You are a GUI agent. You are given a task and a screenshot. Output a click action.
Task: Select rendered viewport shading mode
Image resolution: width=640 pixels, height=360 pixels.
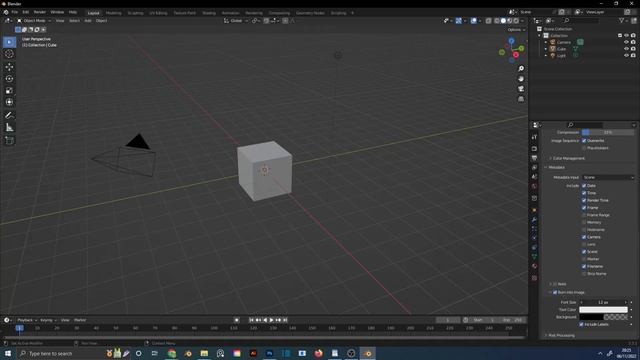[x=516, y=20]
